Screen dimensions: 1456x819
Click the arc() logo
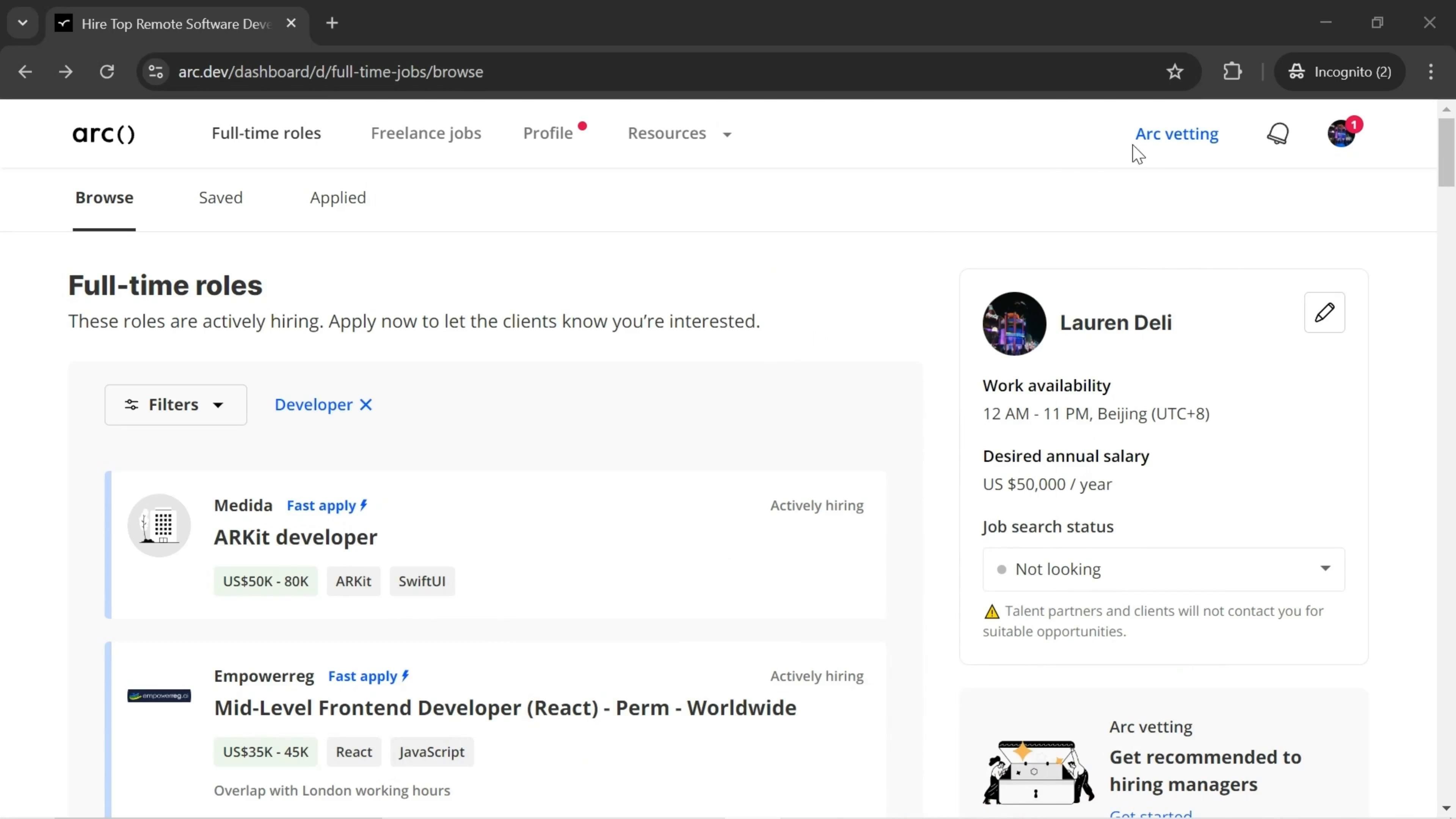[104, 134]
